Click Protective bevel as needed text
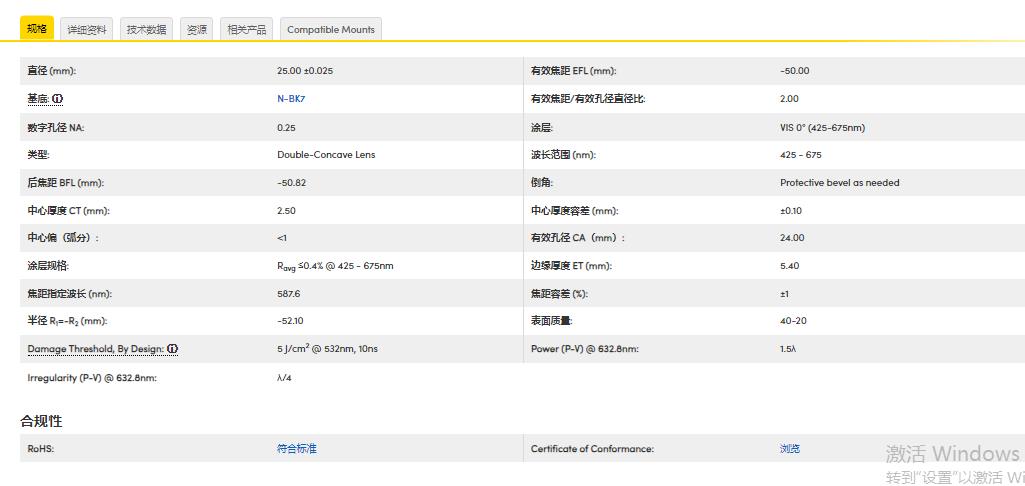Image resolution: width=1025 pixels, height=486 pixels. pos(839,182)
